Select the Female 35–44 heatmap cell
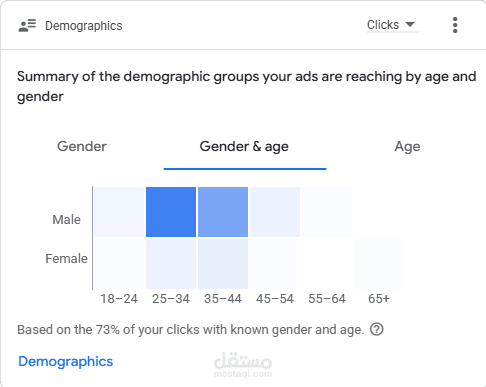Screen dimensions: 486x387 [x=223, y=264]
